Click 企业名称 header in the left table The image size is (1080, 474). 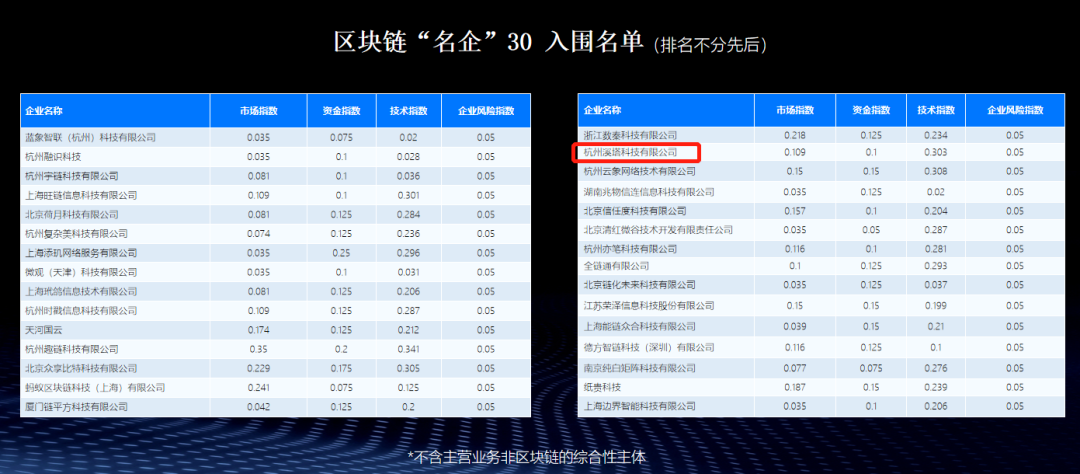coord(44,110)
